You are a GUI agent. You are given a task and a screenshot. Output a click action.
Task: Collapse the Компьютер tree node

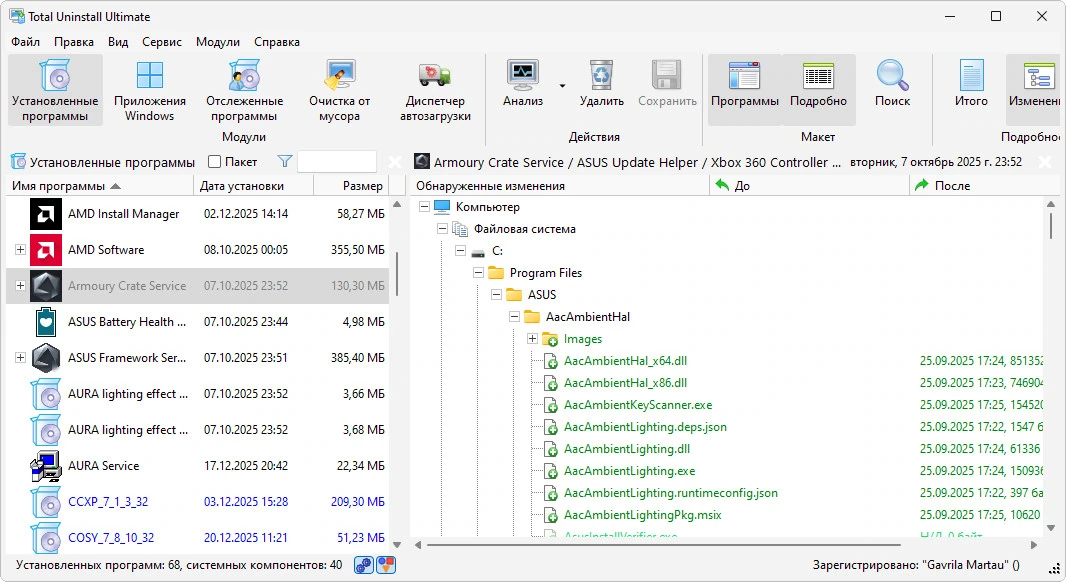(424, 207)
